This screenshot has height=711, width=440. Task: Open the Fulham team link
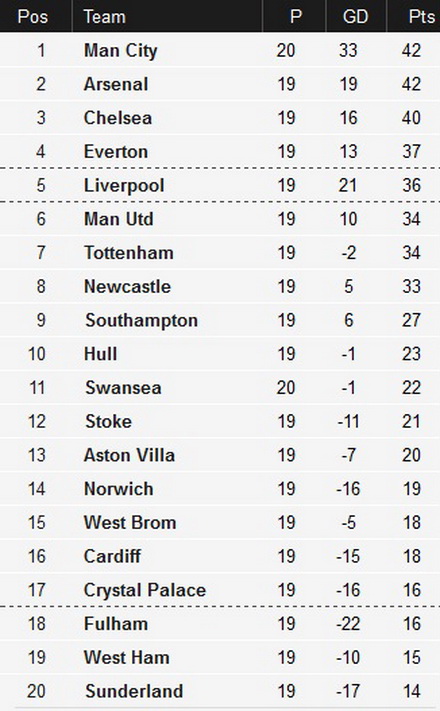(116, 624)
